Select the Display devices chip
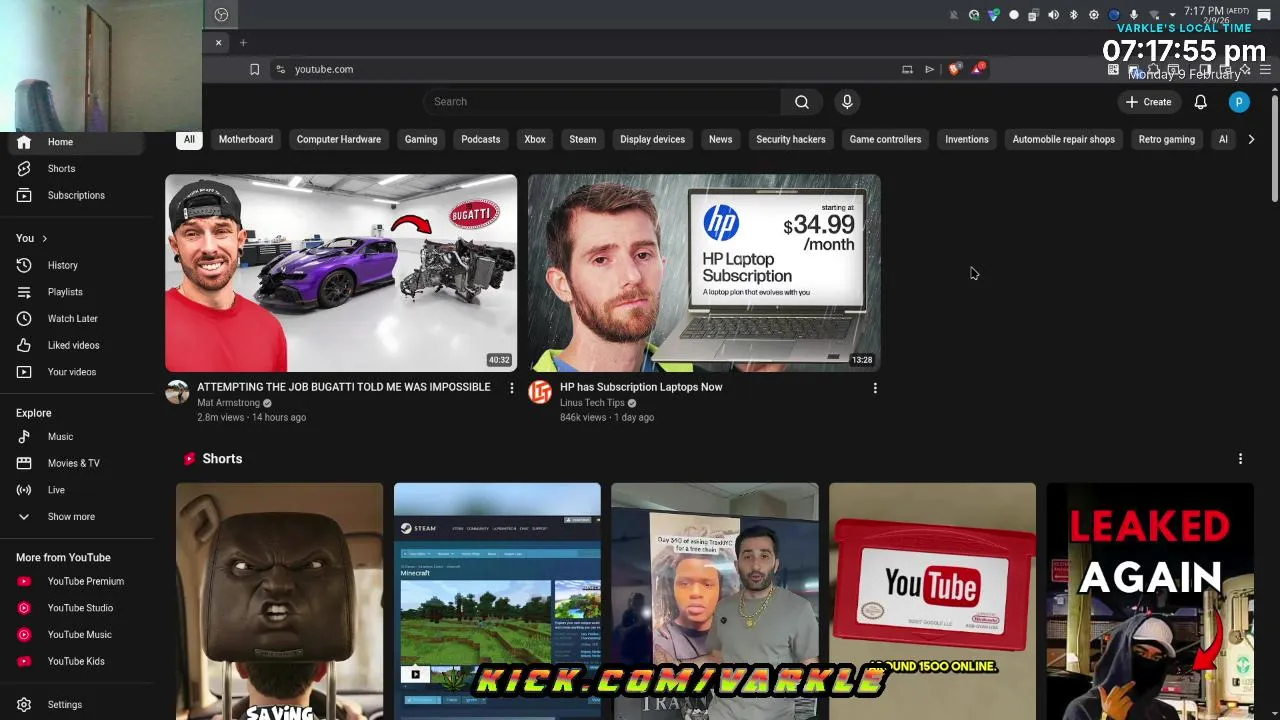 [652, 139]
